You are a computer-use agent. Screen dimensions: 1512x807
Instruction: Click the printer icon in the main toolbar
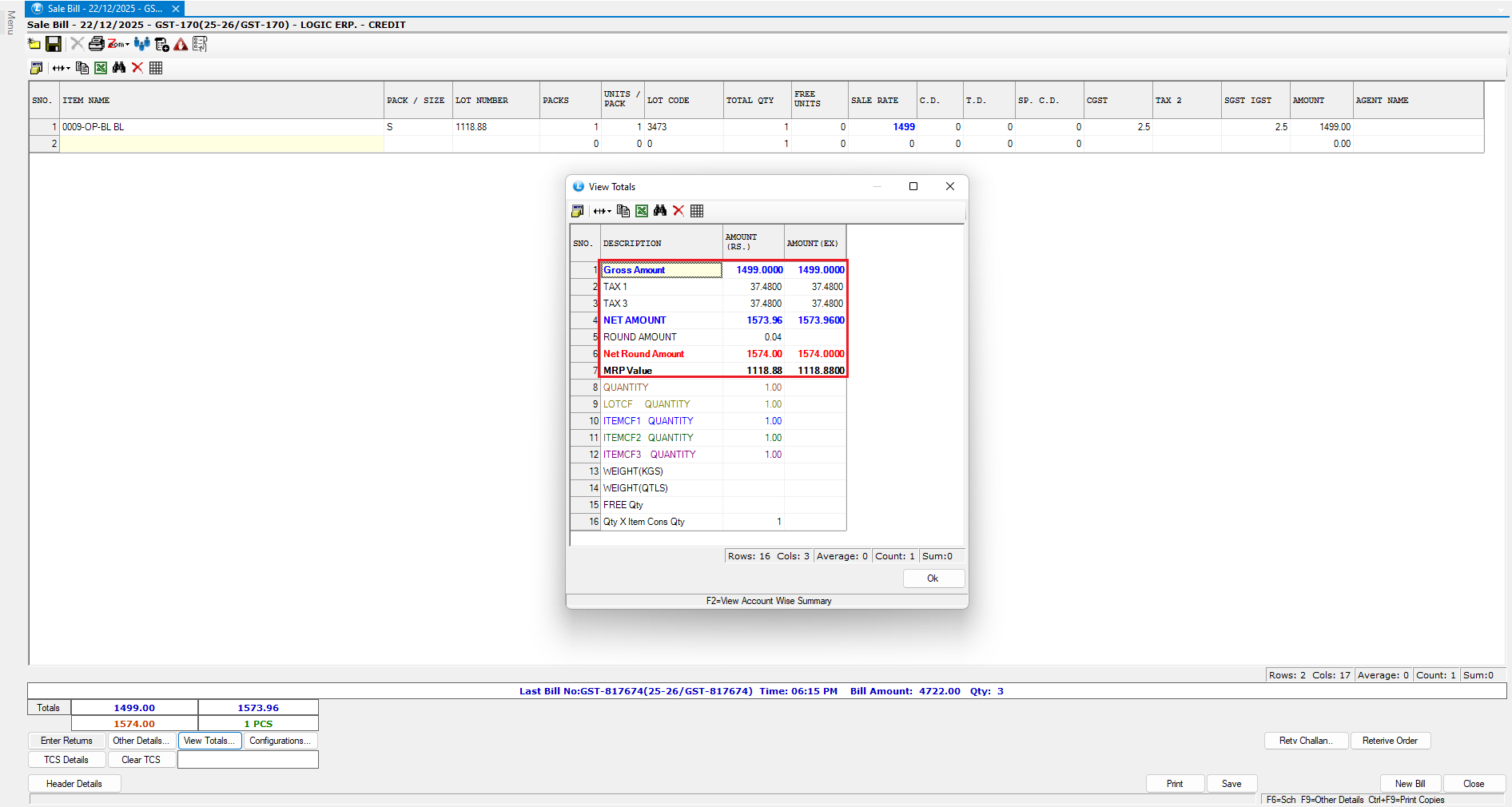(96, 45)
